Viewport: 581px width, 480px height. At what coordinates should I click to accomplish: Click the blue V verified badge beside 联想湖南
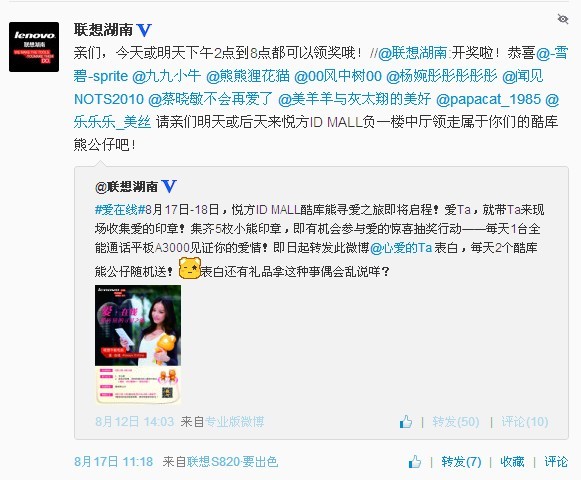144,30
